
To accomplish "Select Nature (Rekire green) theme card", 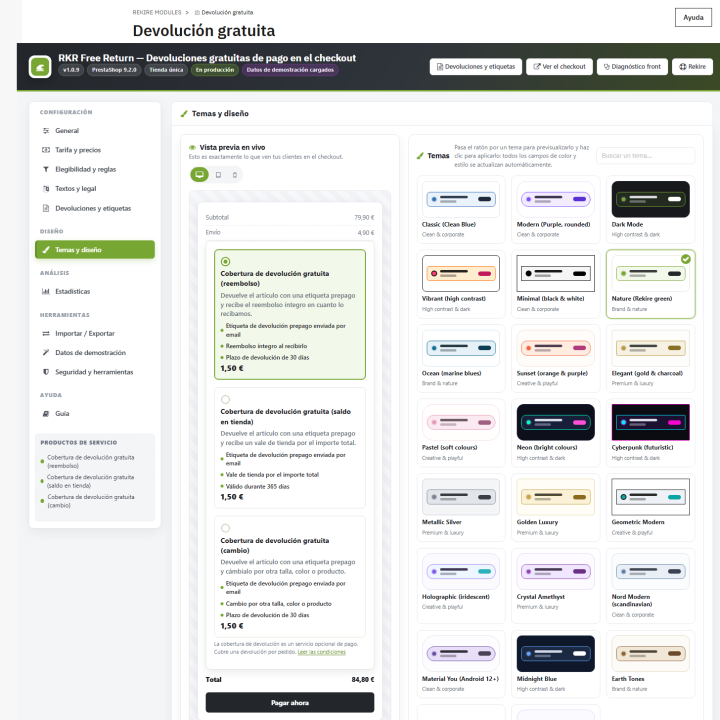I will (651, 284).
